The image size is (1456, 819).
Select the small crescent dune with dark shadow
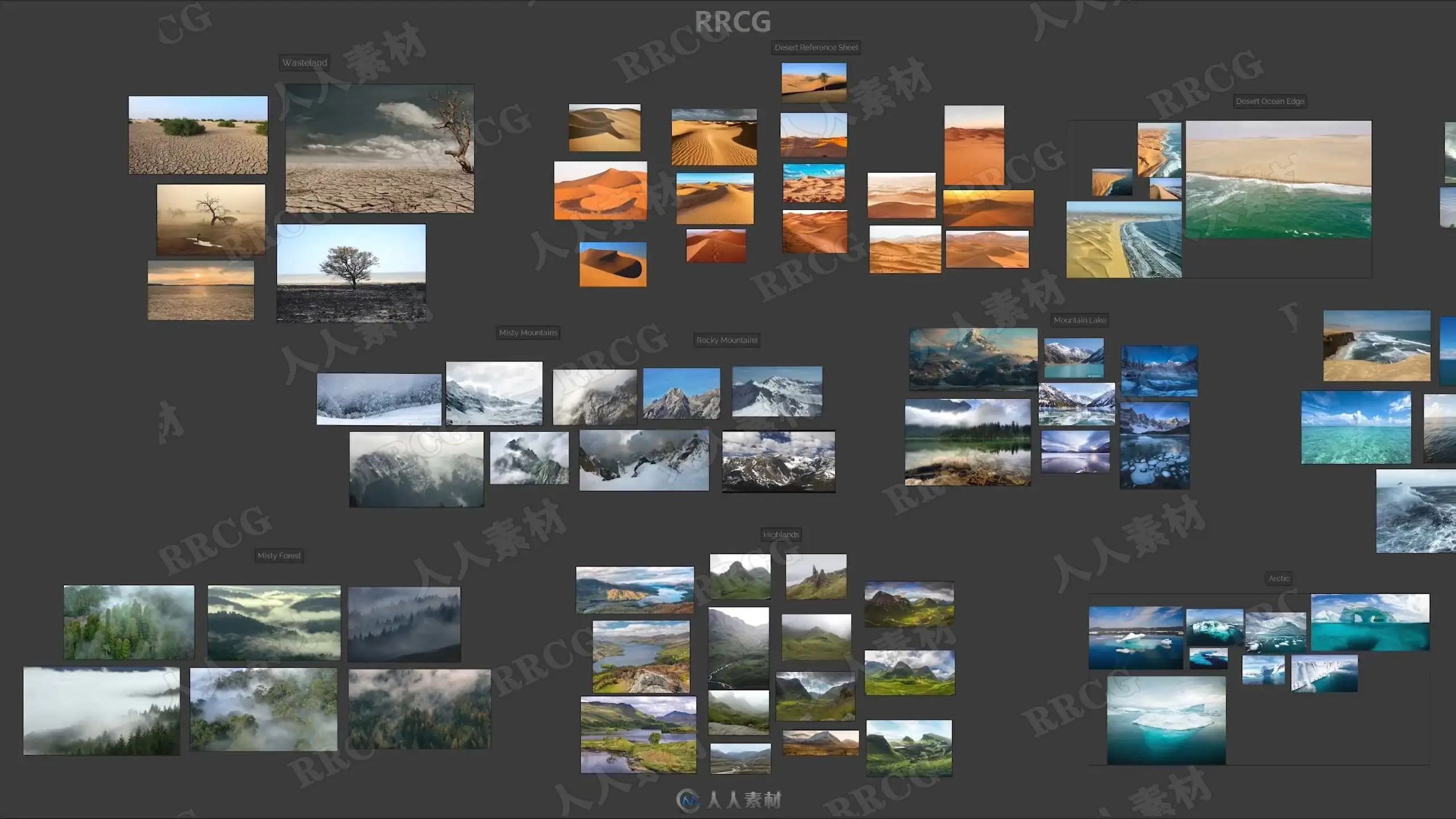[x=613, y=264]
